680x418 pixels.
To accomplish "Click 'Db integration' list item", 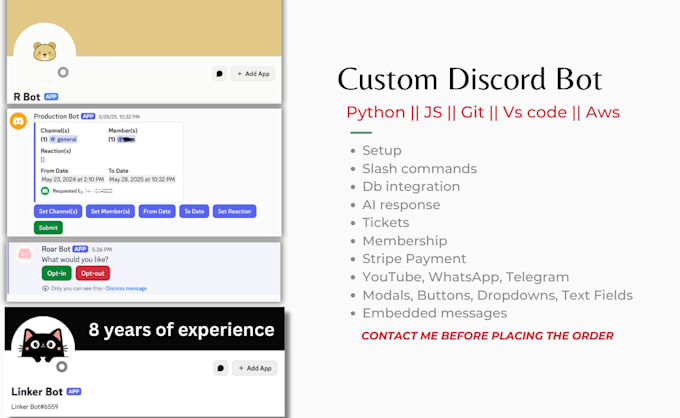I will [x=411, y=186].
